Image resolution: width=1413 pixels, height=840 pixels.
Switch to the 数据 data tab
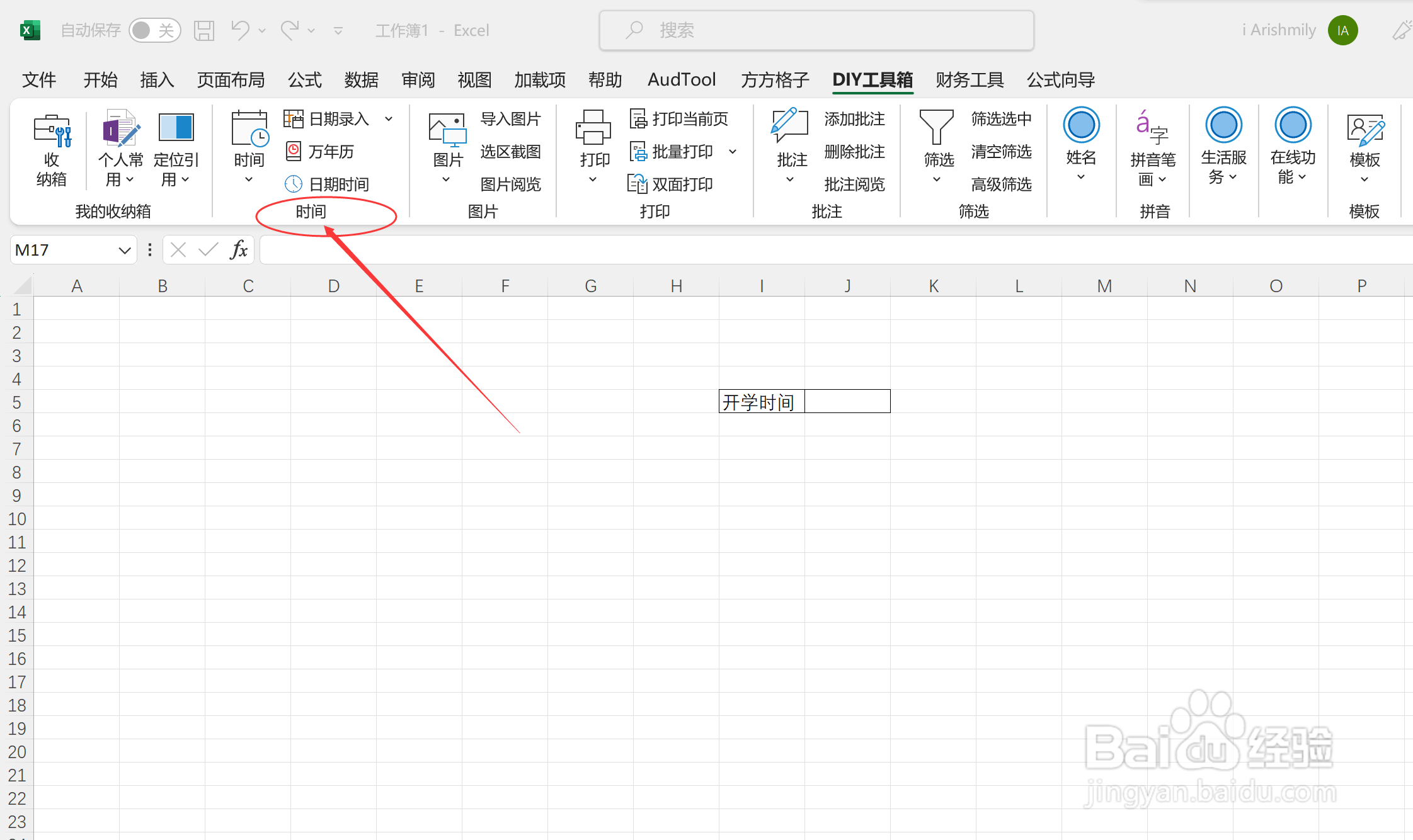coord(362,80)
